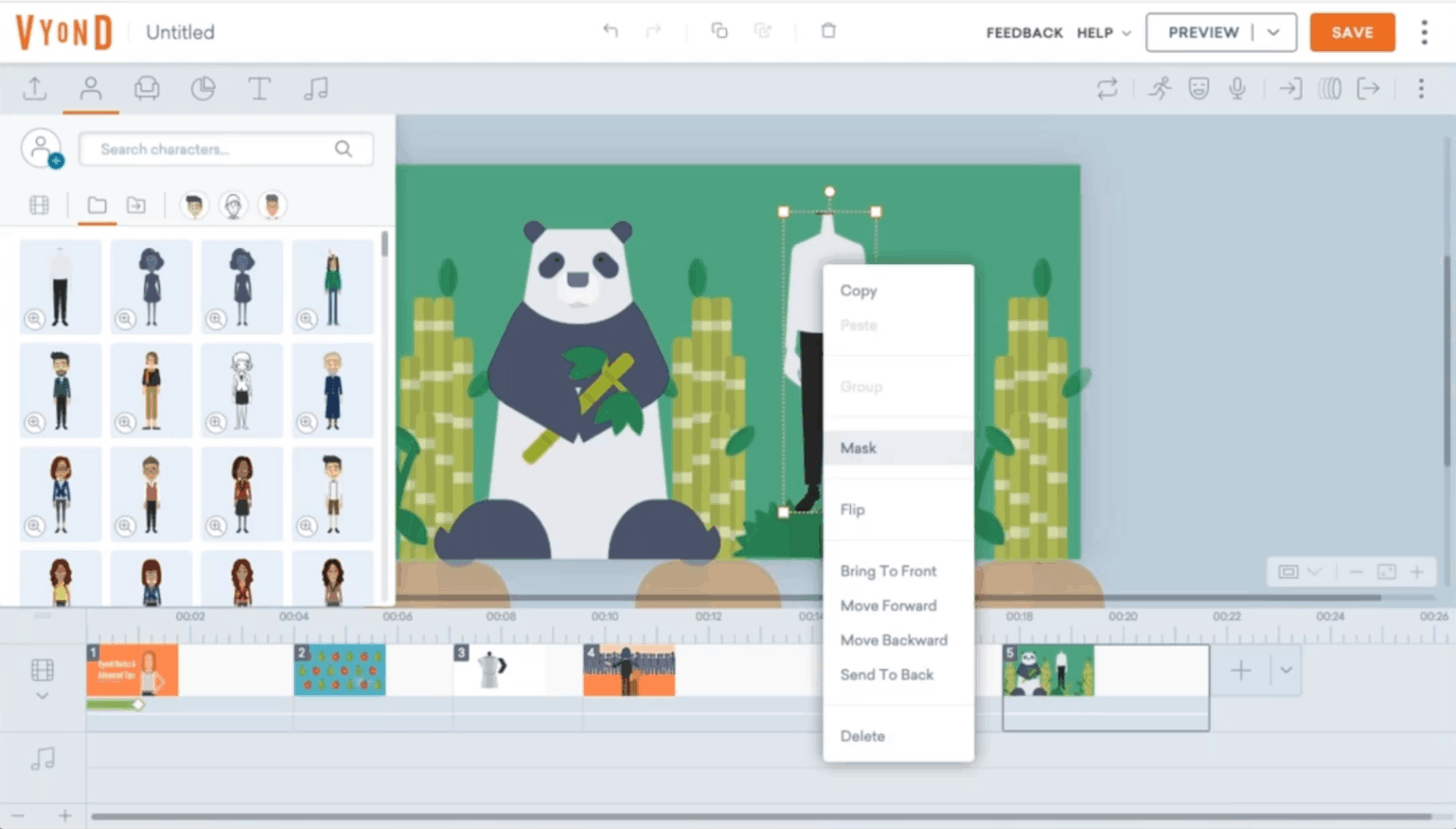Choose Mask from the context menu
The width and height of the screenshot is (1456, 829).
tap(859, 448)
